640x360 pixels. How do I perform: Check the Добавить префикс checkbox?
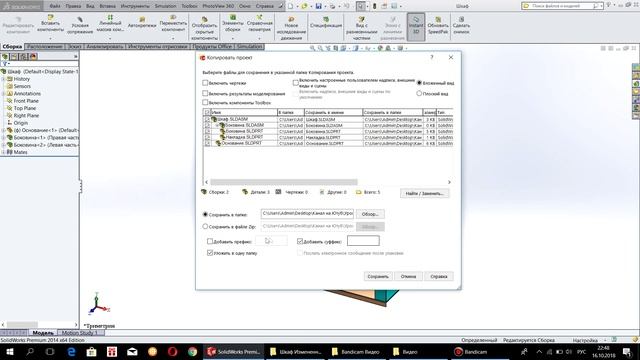click(210, 242)
